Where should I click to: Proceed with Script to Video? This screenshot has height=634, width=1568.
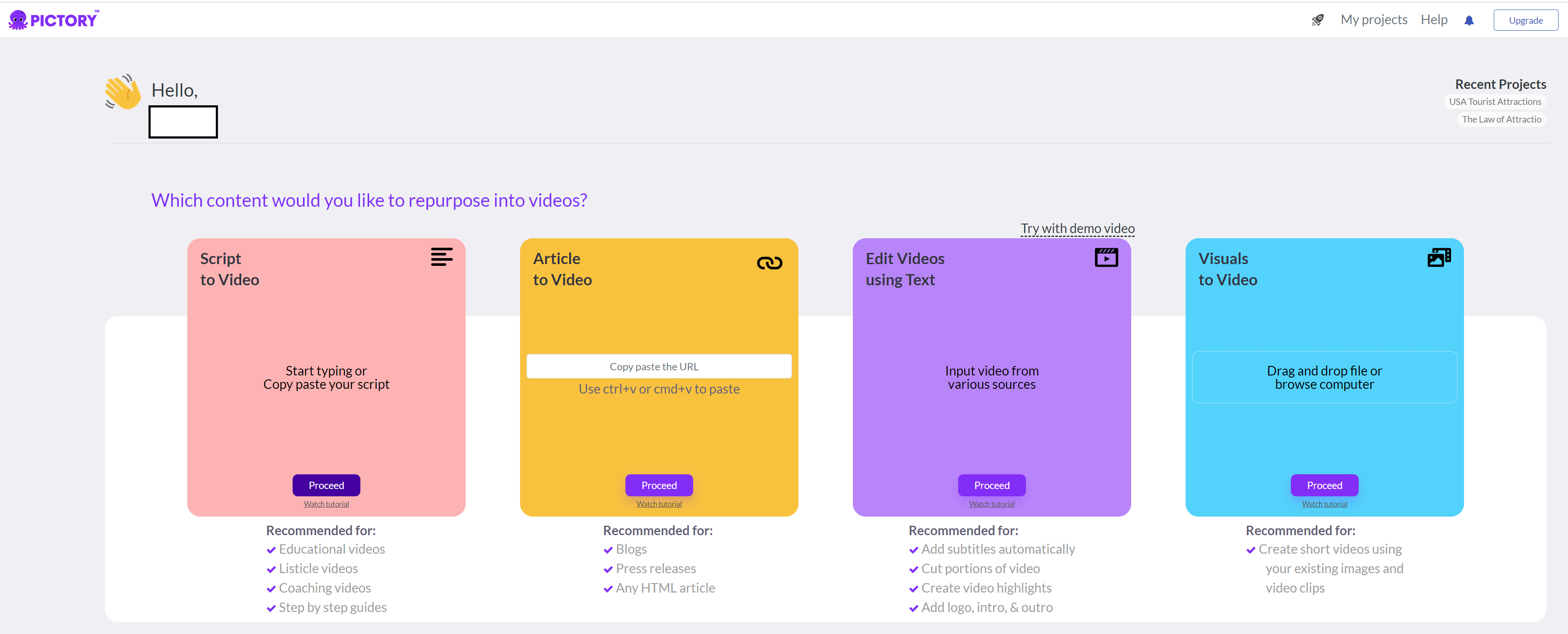(x=326, y=485)
